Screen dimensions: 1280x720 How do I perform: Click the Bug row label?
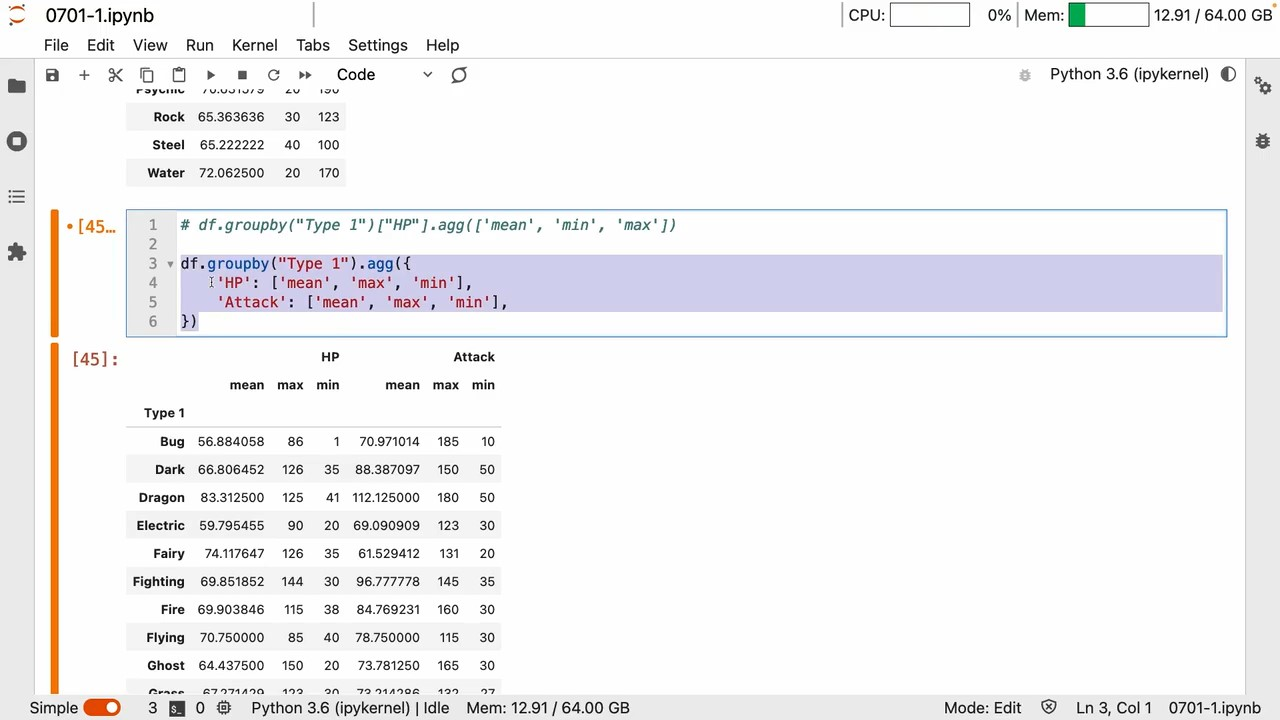(172, 441)
